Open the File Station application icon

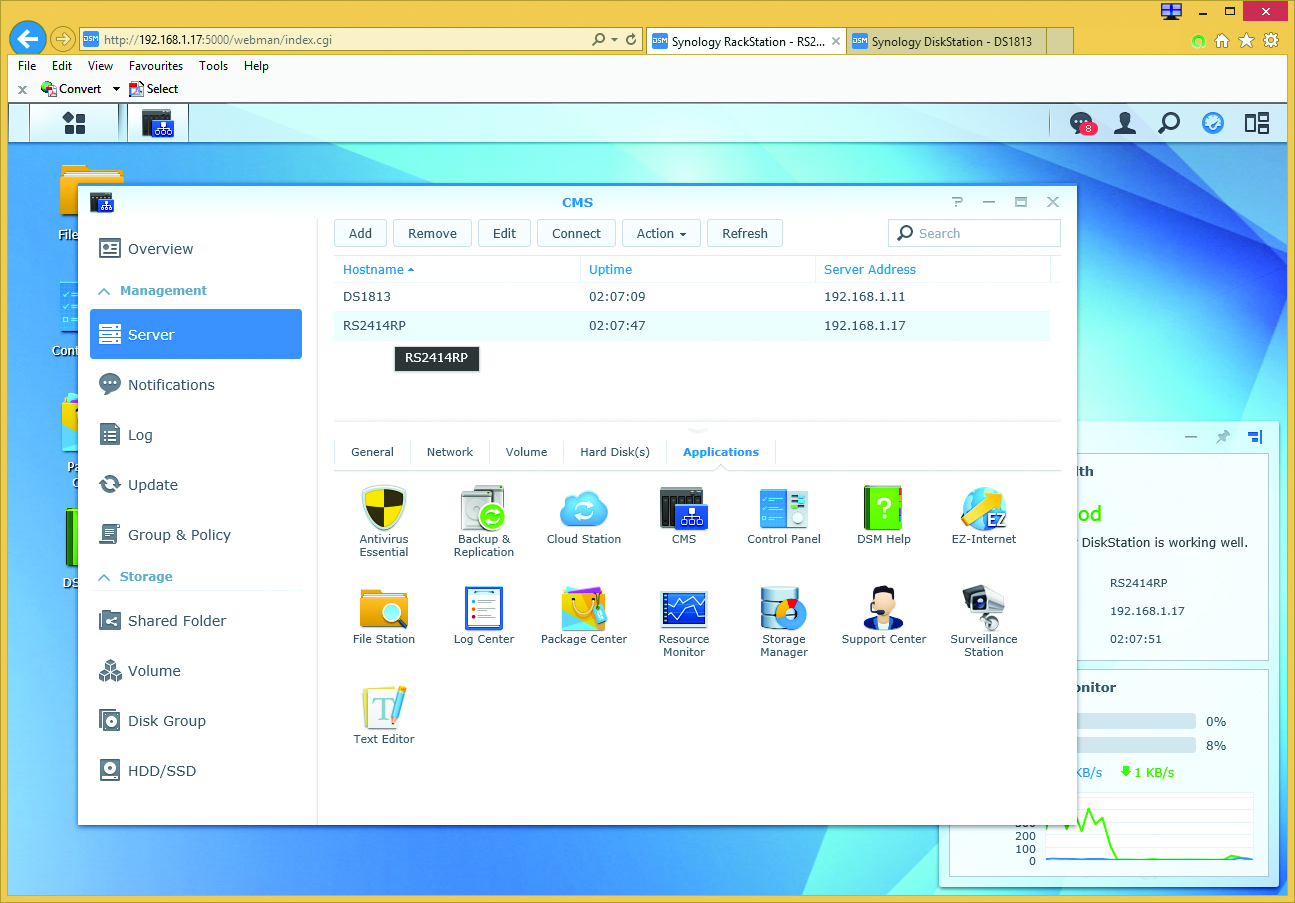point(384,608)
